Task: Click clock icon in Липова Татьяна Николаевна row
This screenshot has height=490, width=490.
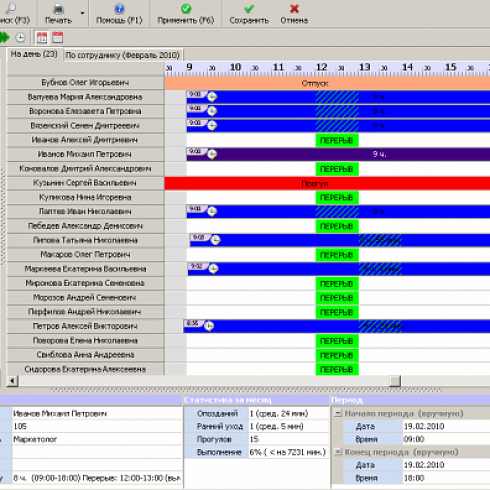Action: tap(216, 240)
